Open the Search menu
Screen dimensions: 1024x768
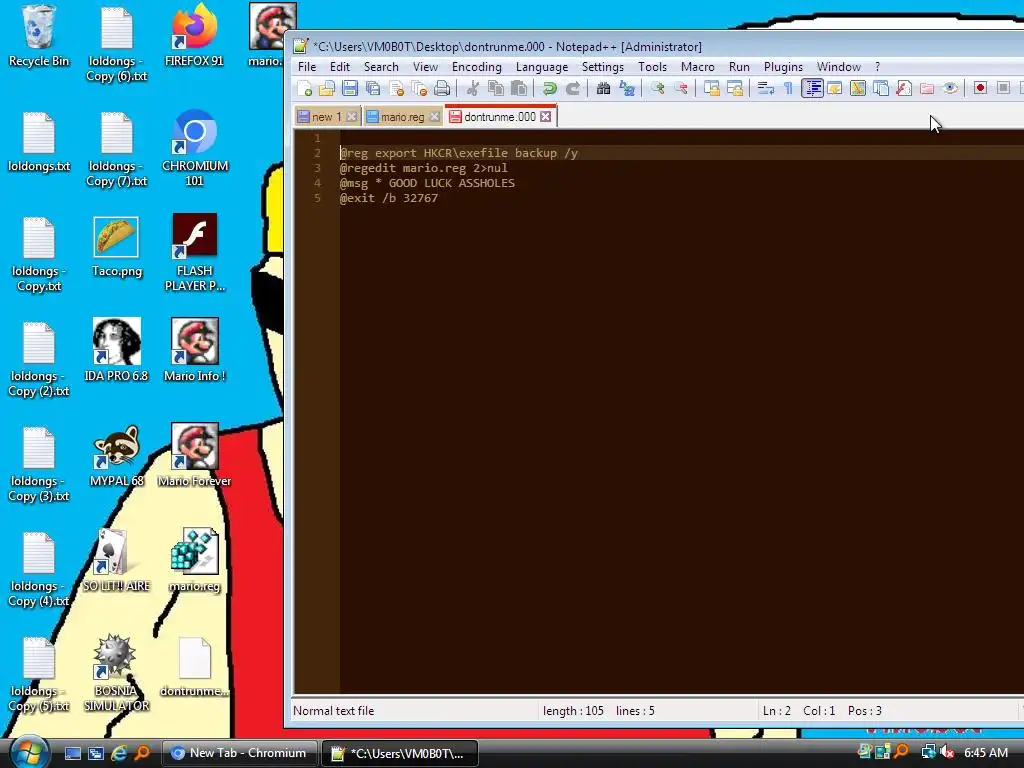(381, 67)
